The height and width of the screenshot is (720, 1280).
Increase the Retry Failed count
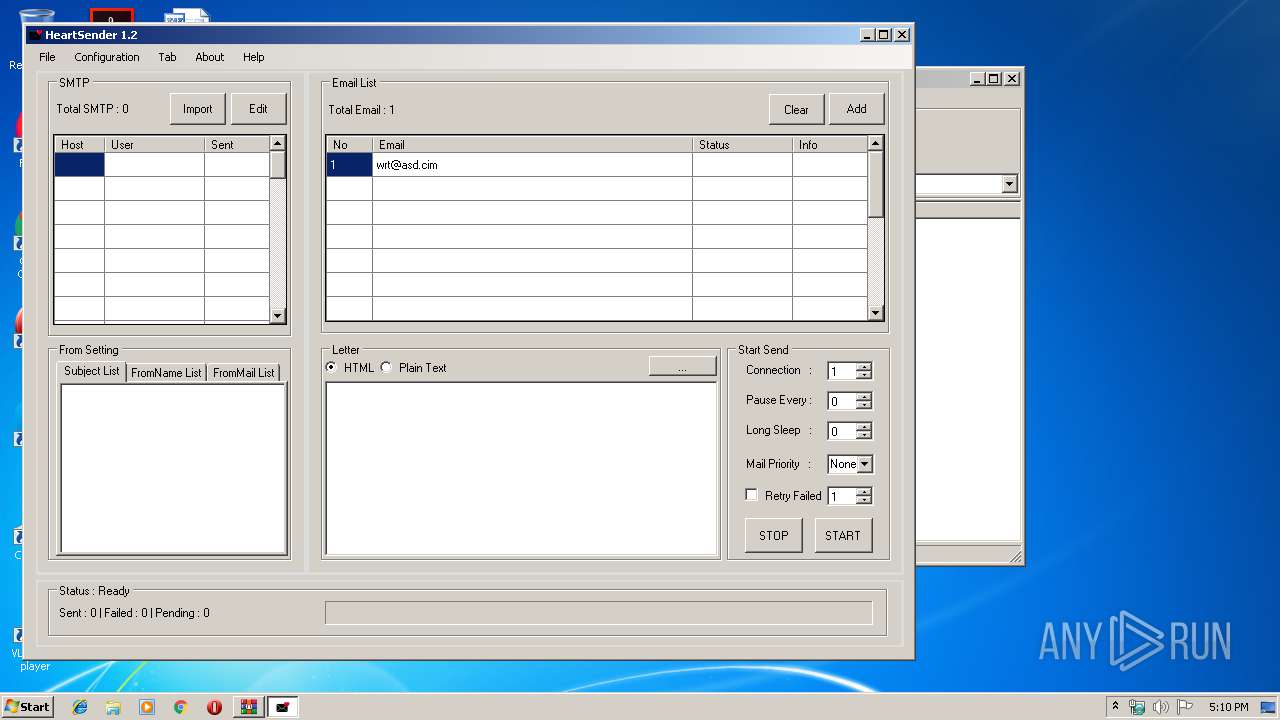click(864, 491)
